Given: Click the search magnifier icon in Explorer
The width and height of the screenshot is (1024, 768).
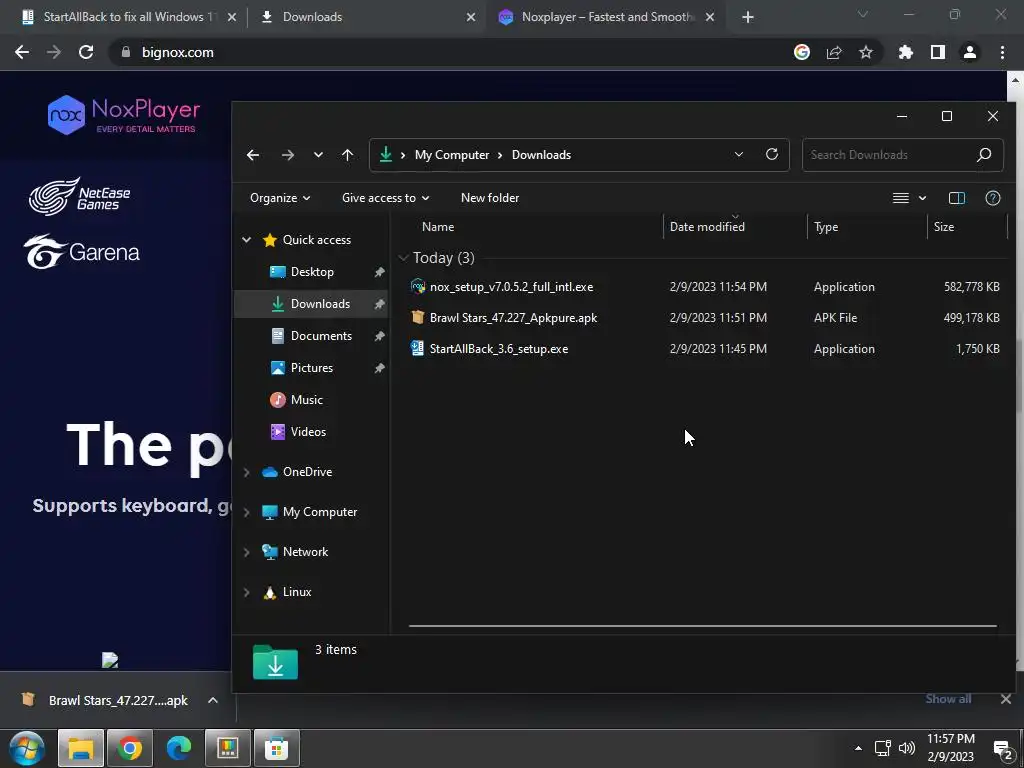Looking at the screenshot, I should click(984, 155).
